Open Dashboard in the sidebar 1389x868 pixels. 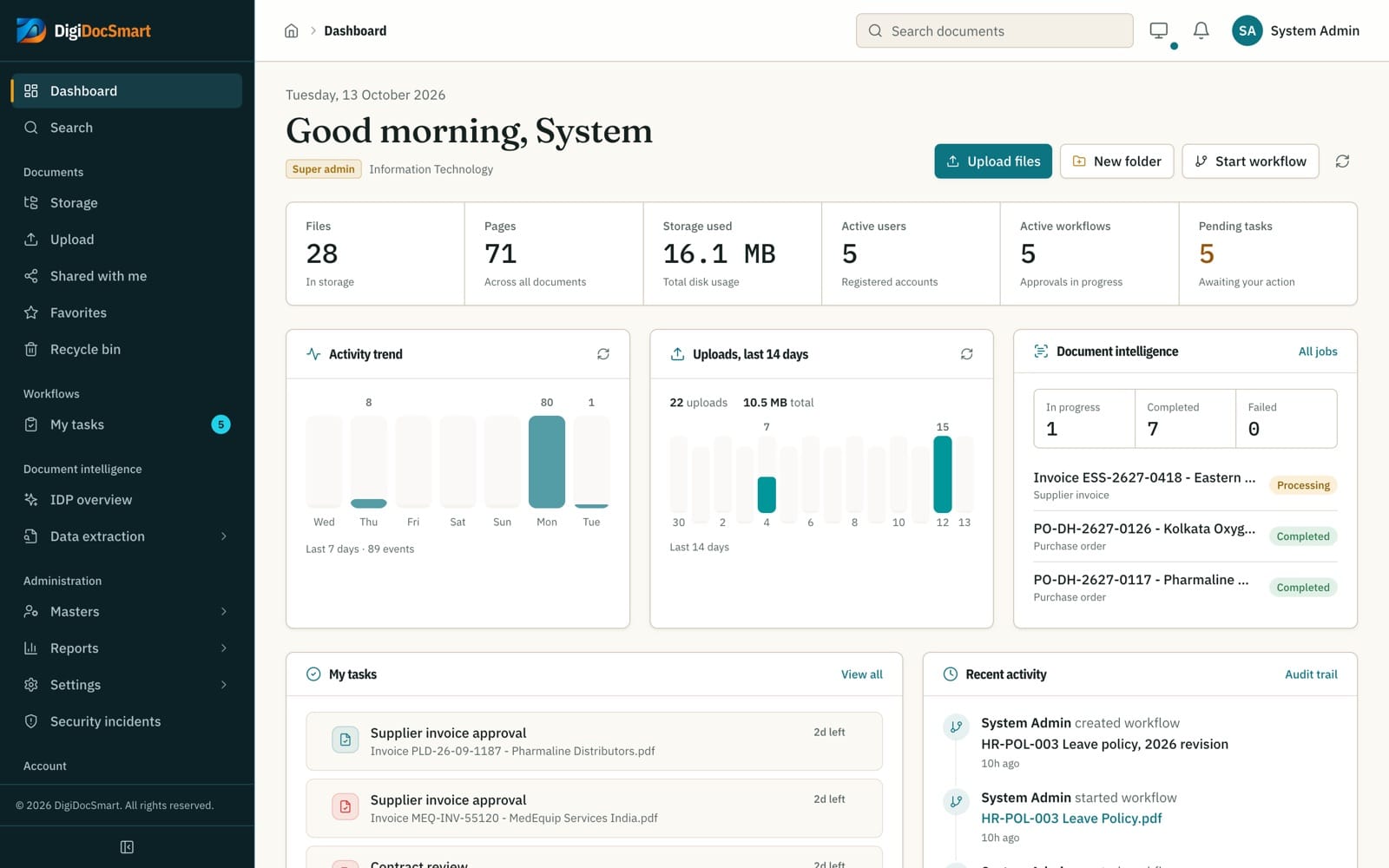click(127, 91)
